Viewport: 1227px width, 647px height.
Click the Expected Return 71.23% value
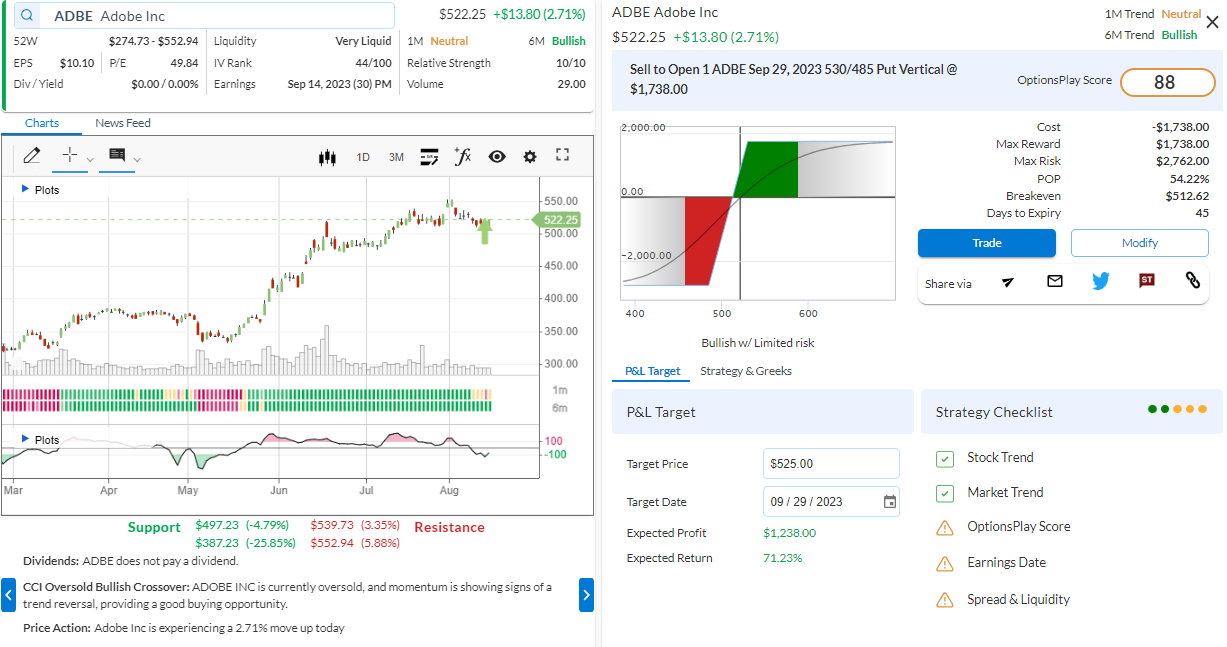coord(782,558)
